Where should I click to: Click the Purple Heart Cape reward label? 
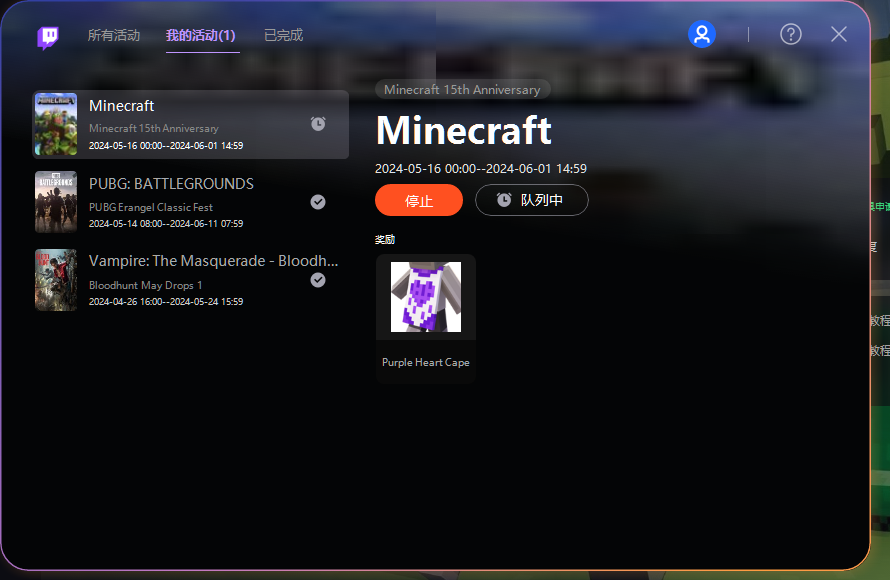click(x=426, y=362)
